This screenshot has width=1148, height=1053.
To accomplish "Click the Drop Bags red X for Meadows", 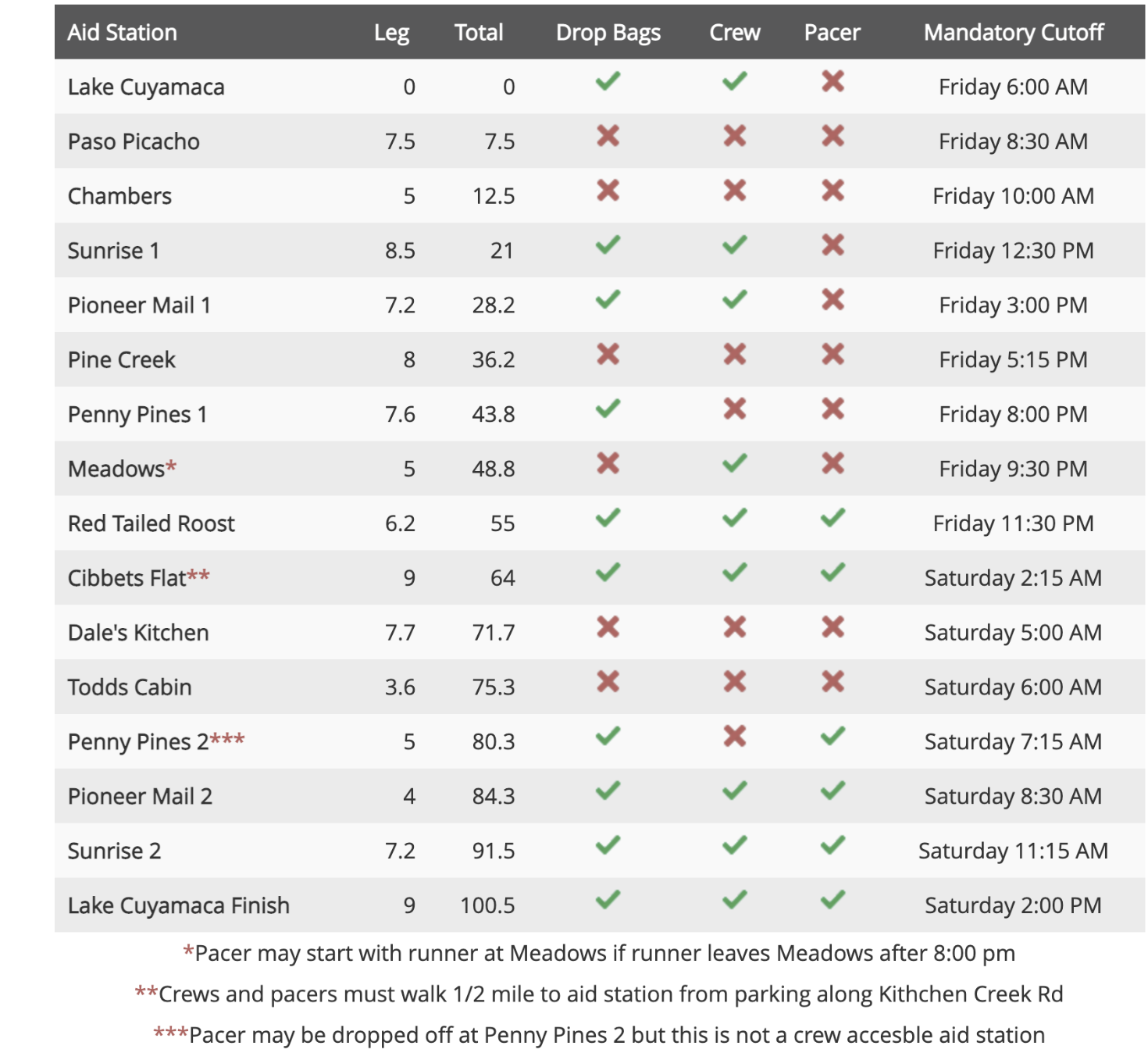I will pyautogui.click(x=608, y=463).
